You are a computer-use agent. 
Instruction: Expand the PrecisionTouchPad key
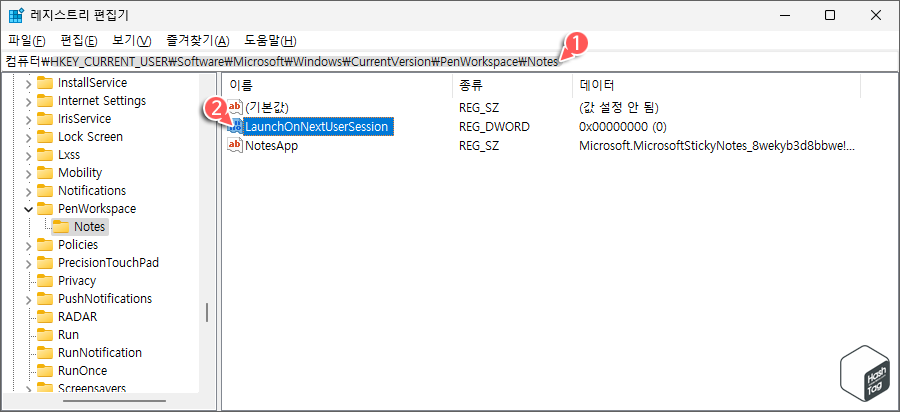(29, 263)
